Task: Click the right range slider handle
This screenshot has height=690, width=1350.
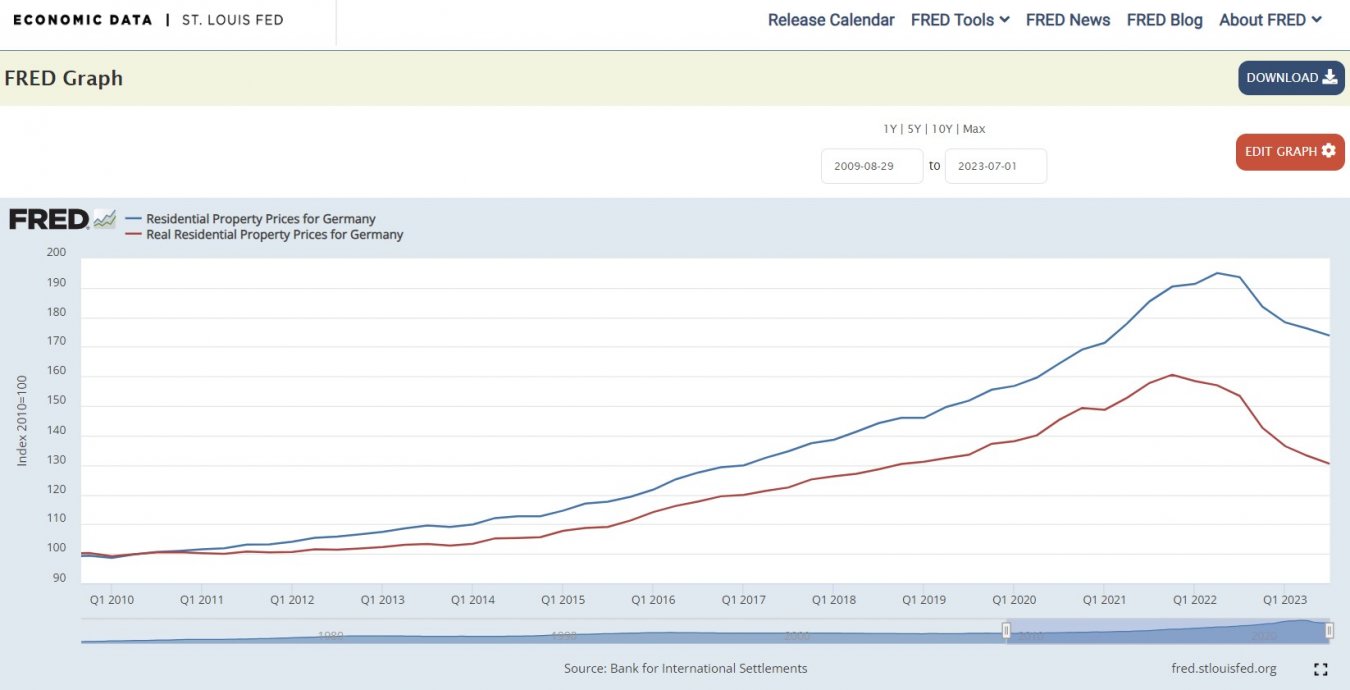Action: 1329,630
